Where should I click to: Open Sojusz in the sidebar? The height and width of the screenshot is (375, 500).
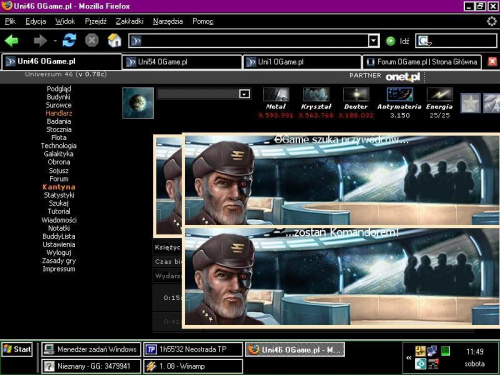[x=59, y=170]
